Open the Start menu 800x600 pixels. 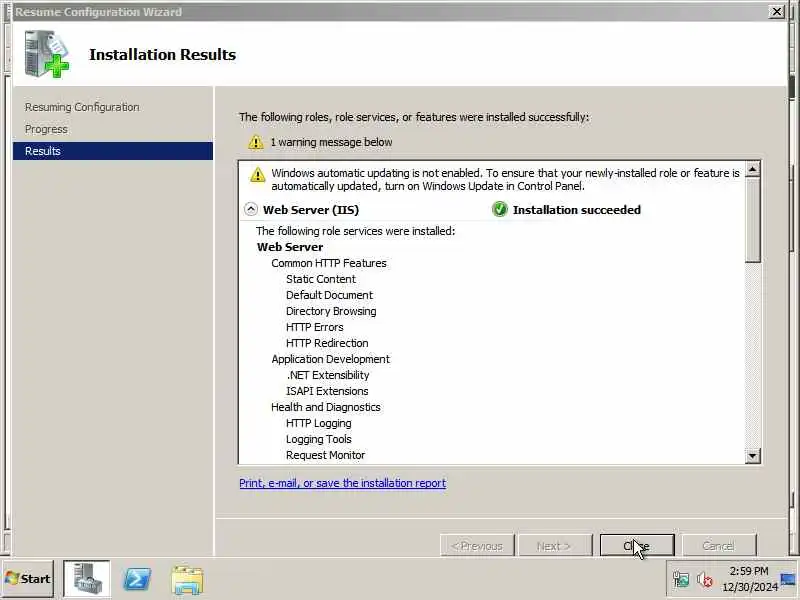click(x=28, y=579)
